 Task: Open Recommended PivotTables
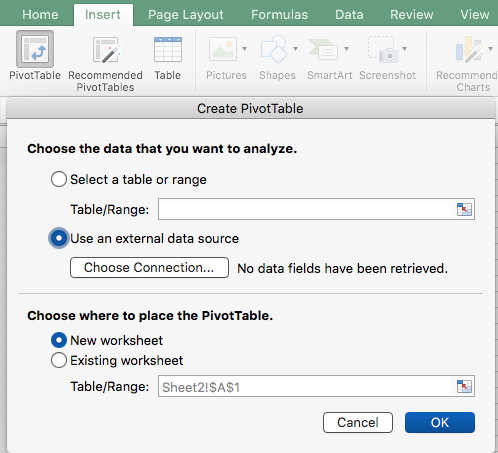[106, 50]
